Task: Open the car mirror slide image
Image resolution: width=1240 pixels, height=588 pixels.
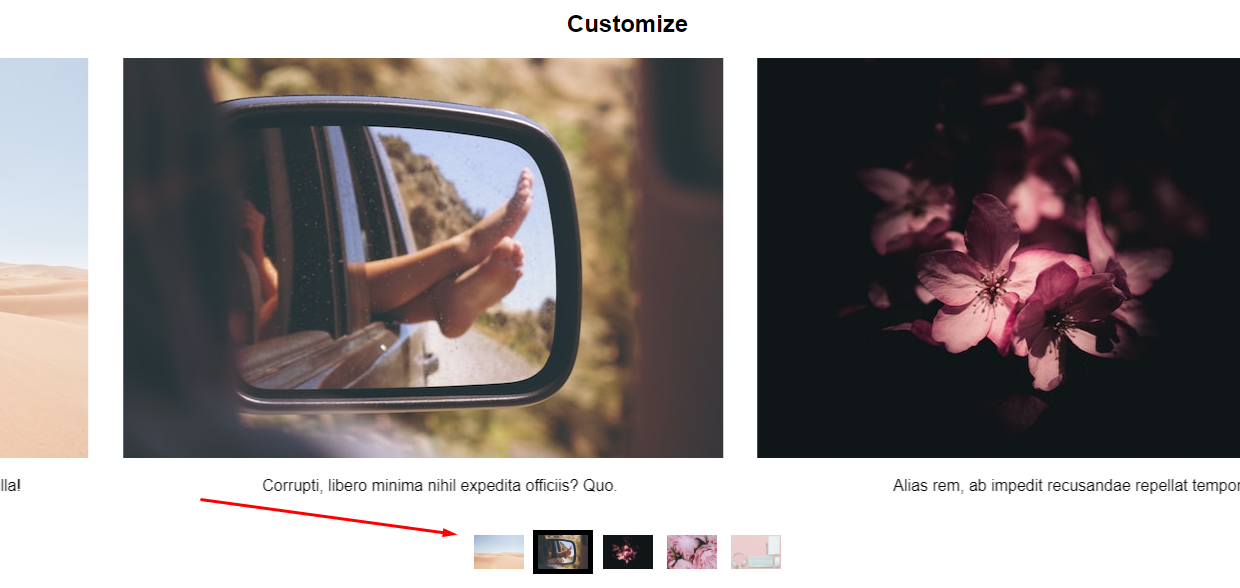Action: 423,258
